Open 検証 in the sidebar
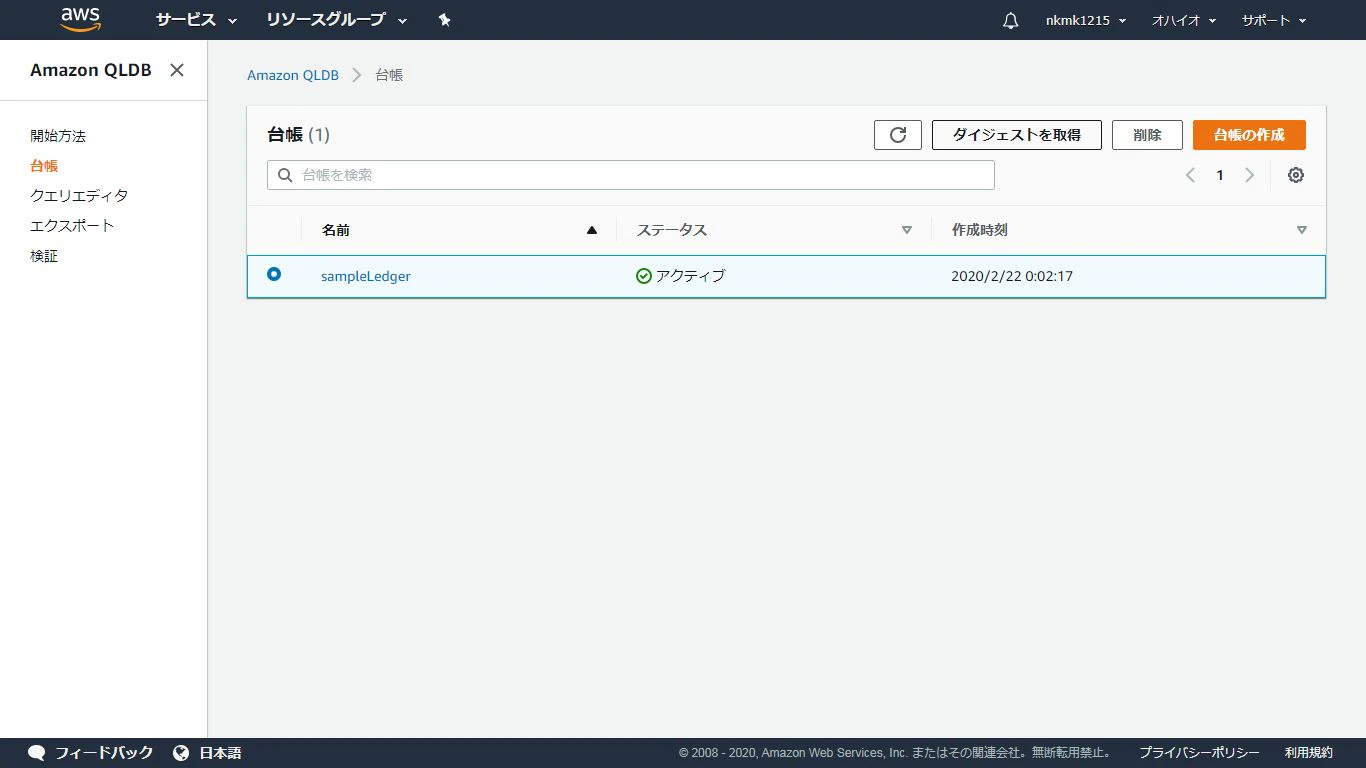Viewport: 1366px width, 768px height. click(x=44, y=256)
